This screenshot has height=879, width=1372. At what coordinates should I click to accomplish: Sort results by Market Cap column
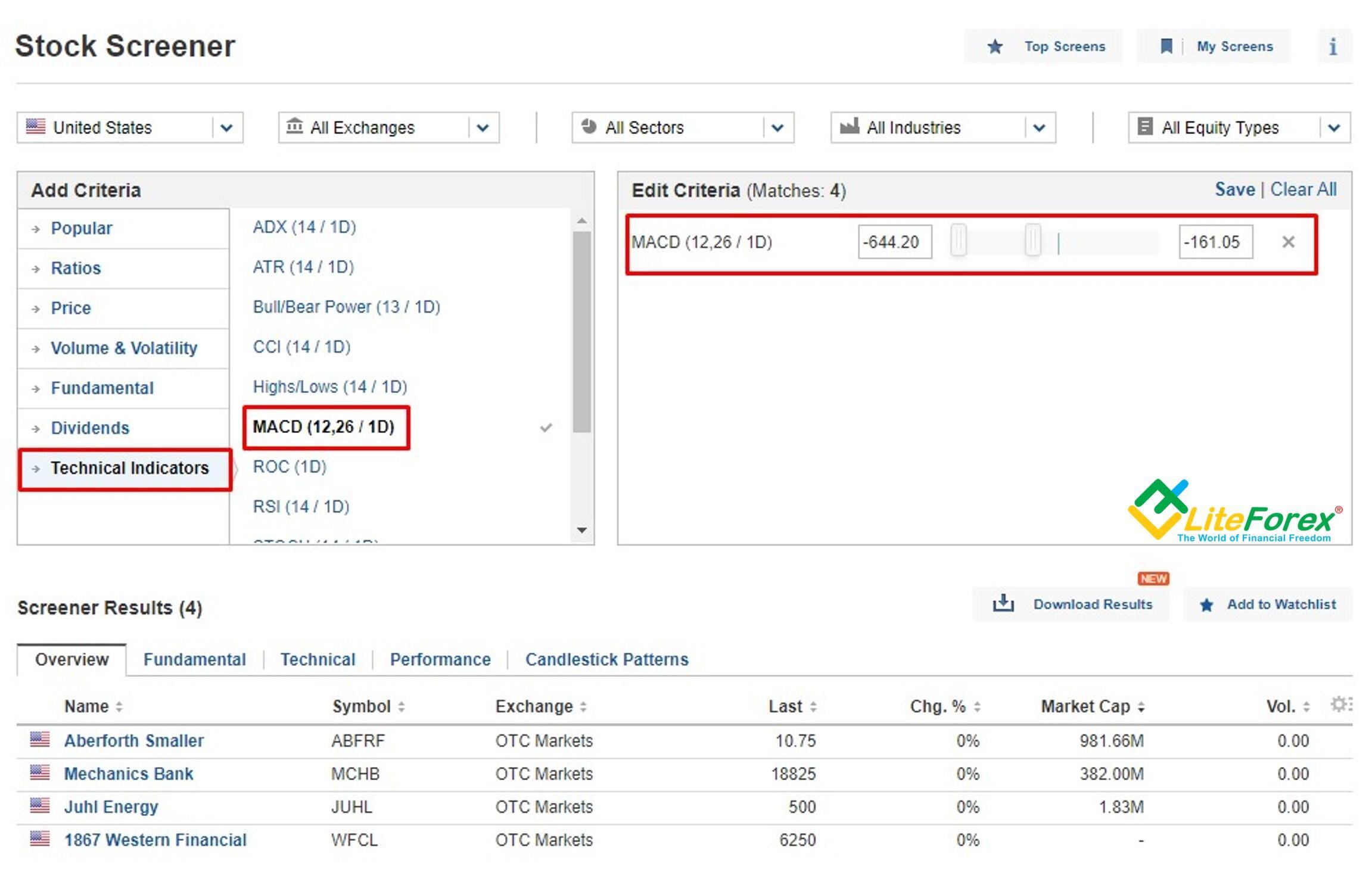pyautogui.click(x=1093, y=706)
